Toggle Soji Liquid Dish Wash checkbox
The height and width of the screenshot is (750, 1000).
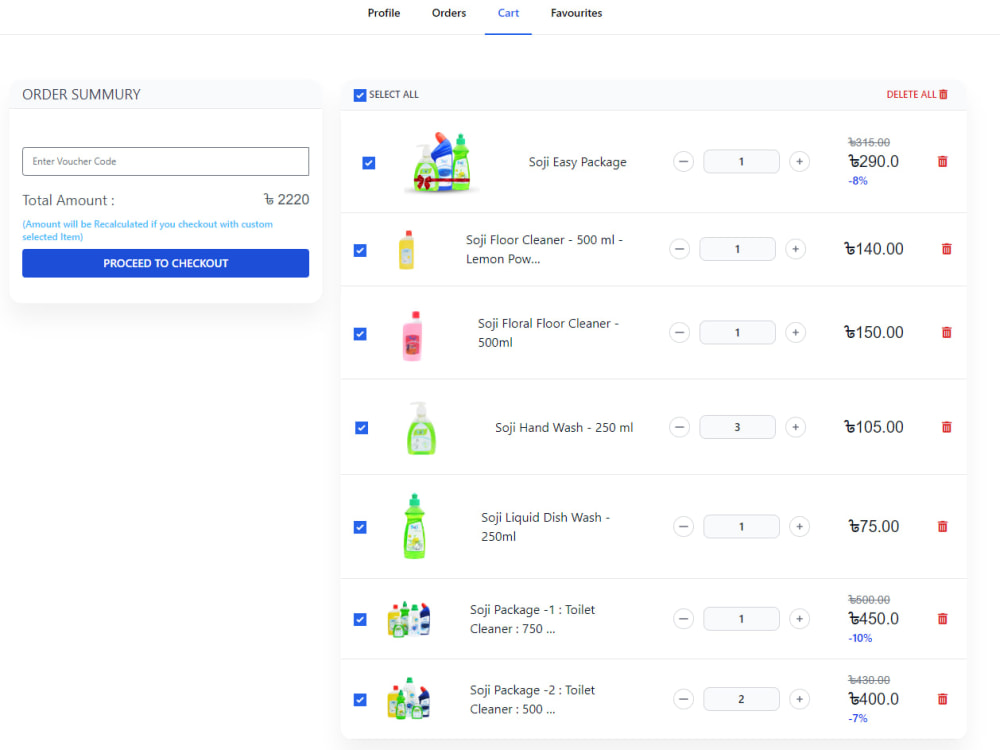tap(360, 527)
